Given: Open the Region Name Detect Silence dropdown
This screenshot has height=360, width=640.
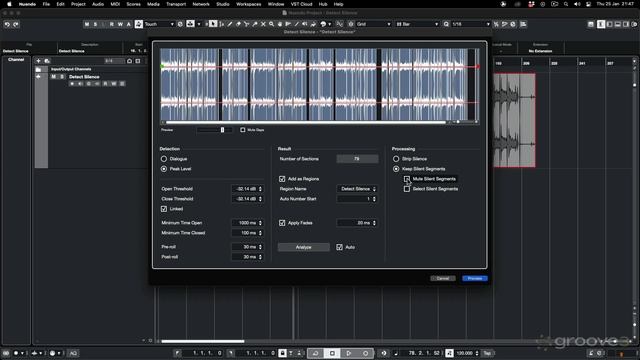Looking at the screenshot, I should point(358,189).
